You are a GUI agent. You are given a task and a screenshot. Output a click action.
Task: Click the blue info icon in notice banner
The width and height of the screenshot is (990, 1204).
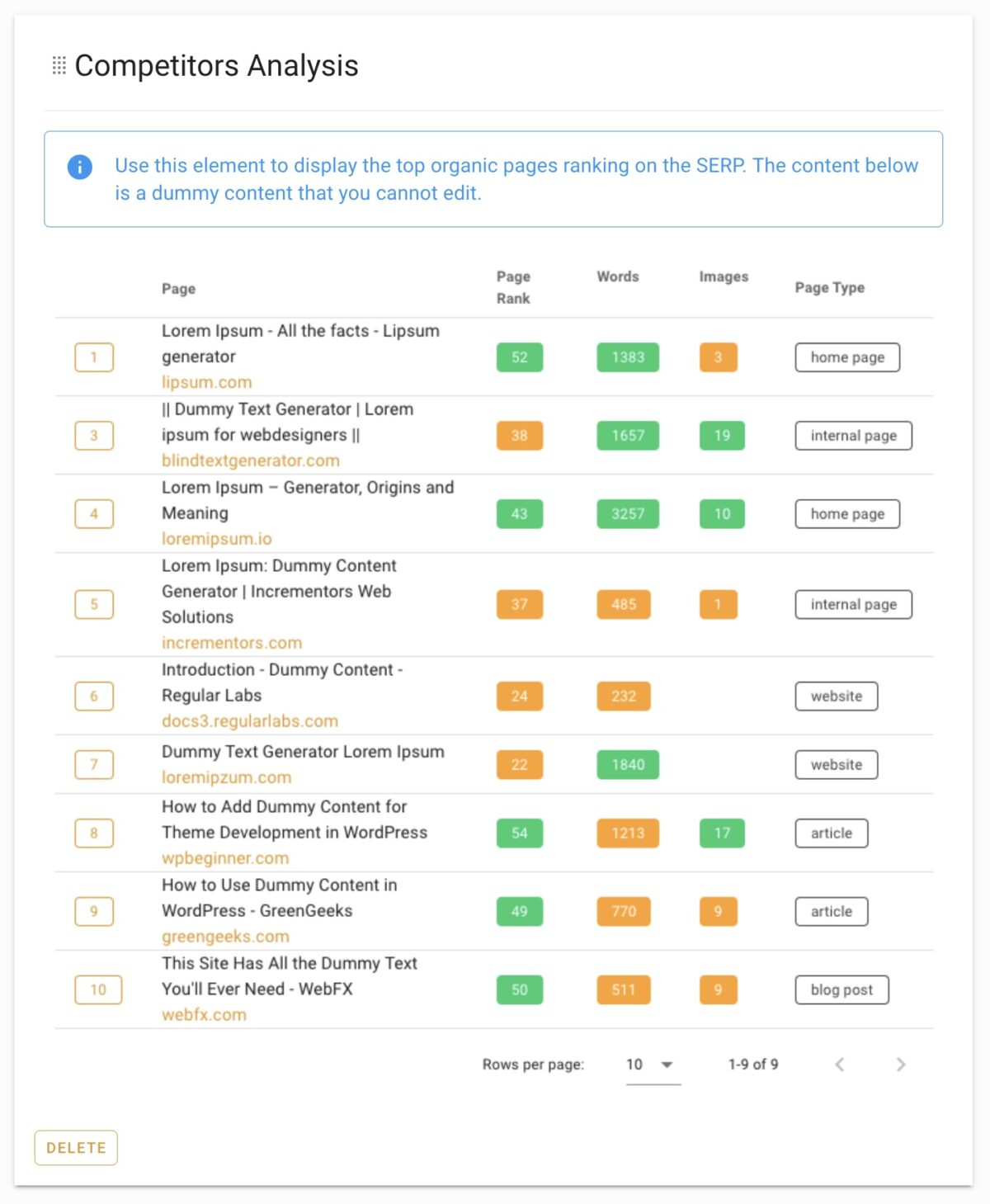click(79, 166)
